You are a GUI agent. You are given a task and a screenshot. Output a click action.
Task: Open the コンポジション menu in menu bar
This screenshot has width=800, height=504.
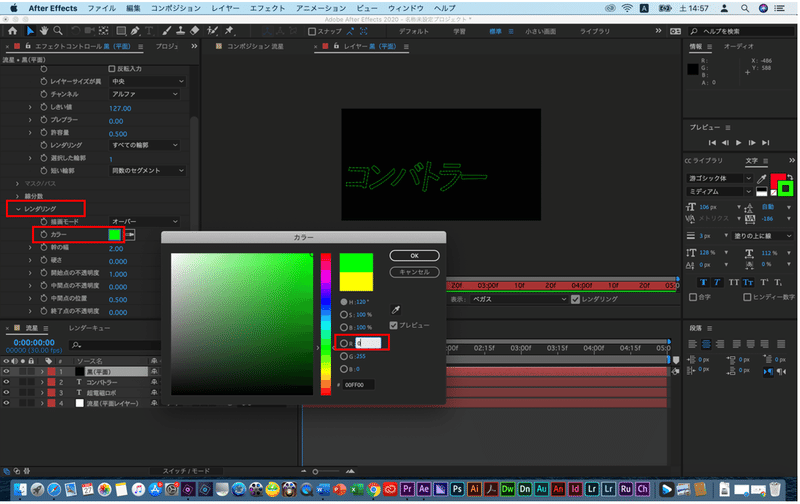tap(176, 7)
